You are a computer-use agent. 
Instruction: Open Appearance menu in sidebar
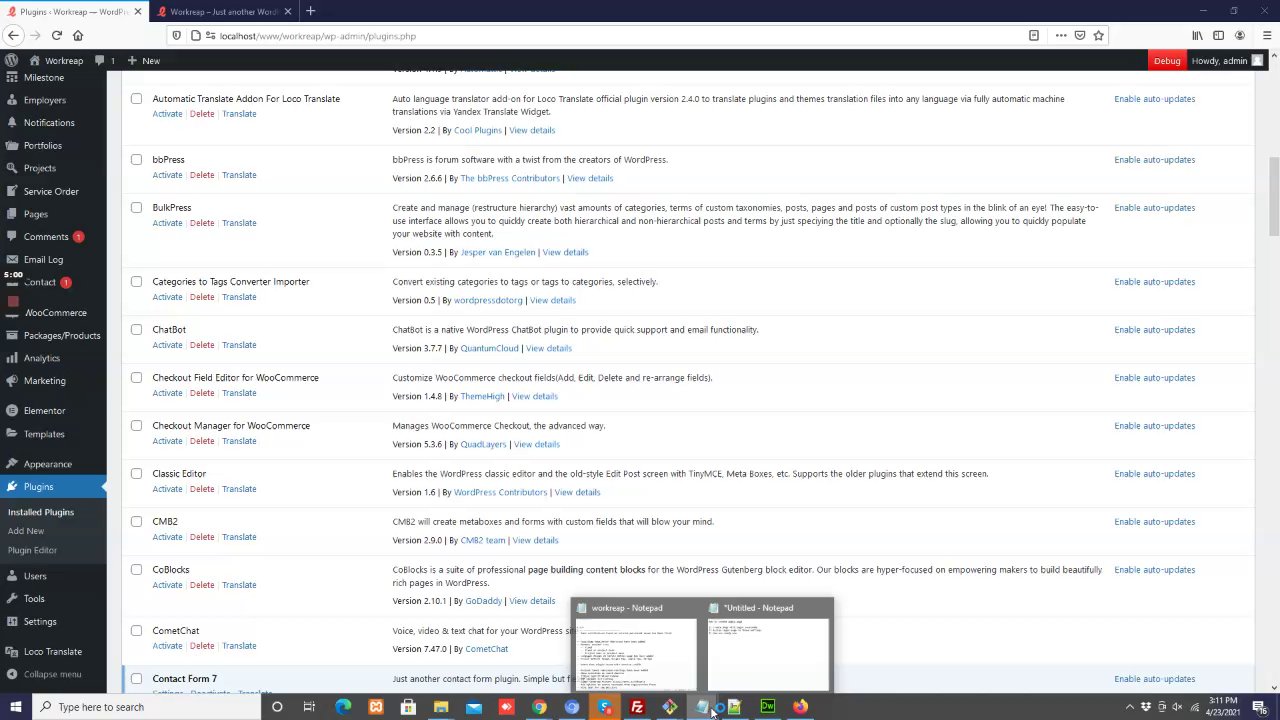pos(53,464)
